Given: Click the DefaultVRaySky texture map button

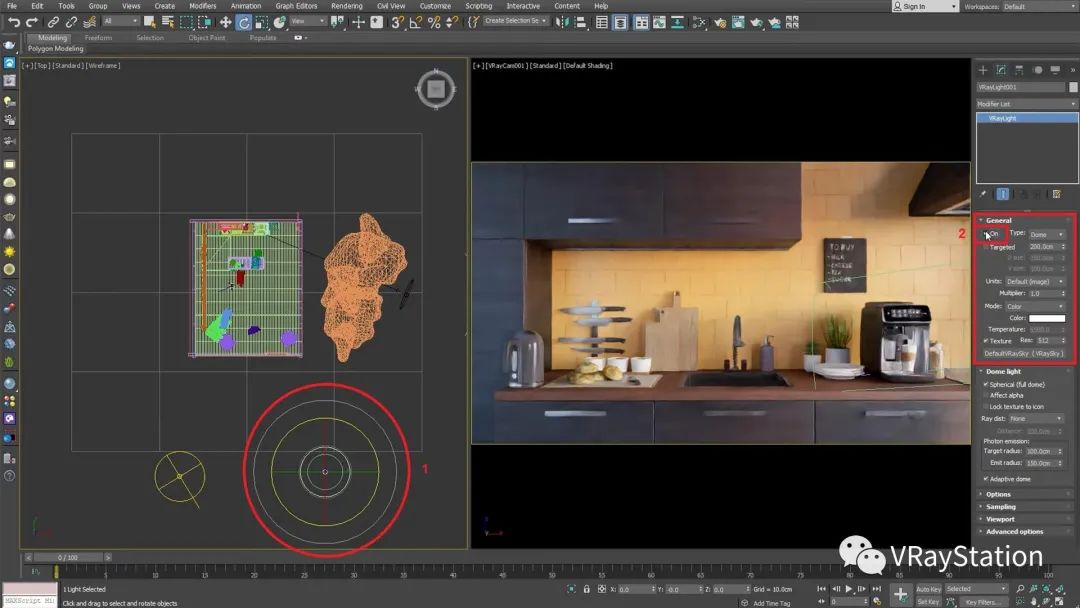Looking at the screenshot, I should (1025, 354).
